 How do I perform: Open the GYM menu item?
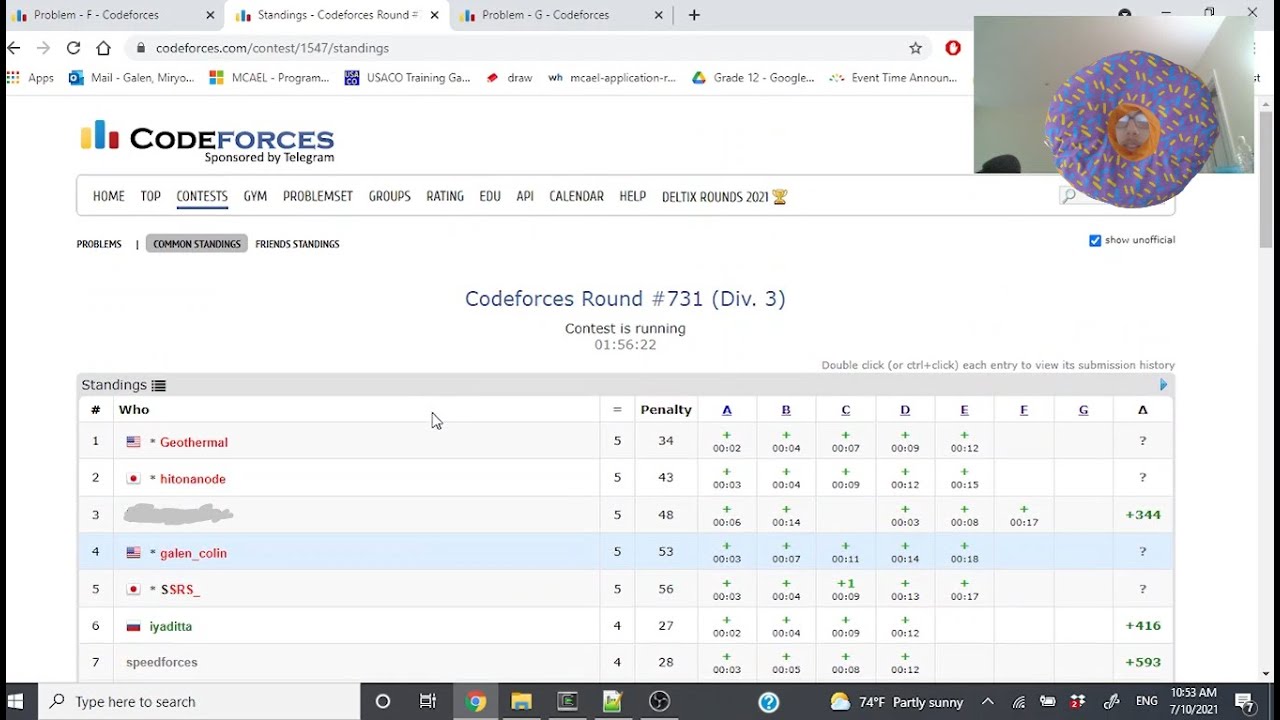coord(255,196)
